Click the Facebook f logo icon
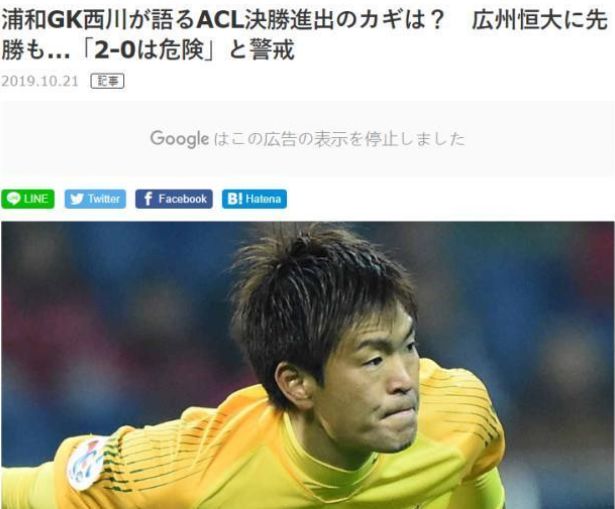The height and width of the screenshot is (509, 615). point(147,199)
